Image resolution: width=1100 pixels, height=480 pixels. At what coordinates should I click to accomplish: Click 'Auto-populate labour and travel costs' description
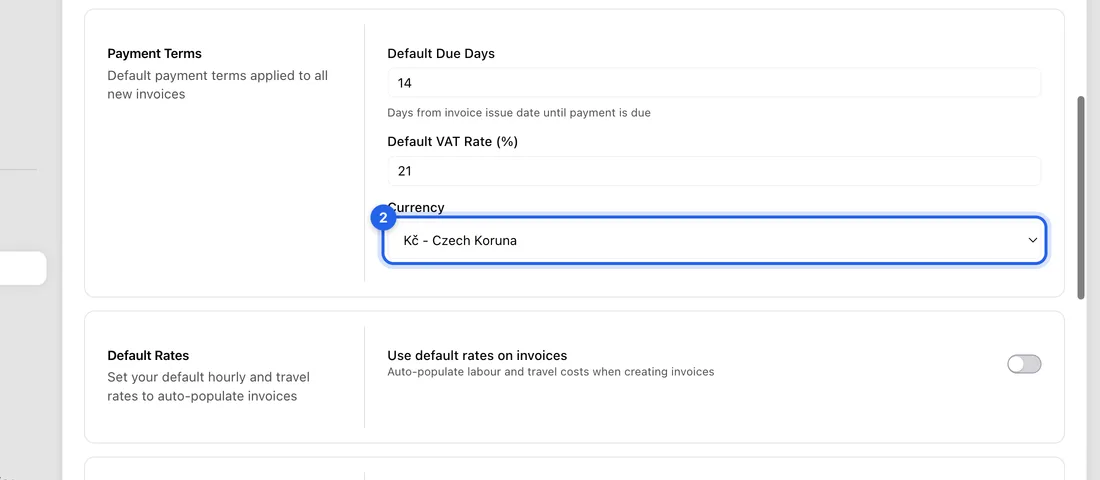tap(551, 371)
